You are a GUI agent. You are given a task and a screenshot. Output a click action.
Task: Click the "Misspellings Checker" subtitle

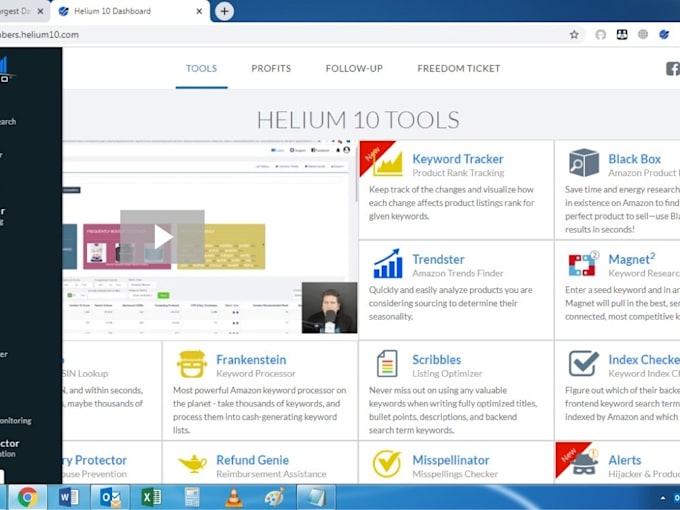(454, 474)
